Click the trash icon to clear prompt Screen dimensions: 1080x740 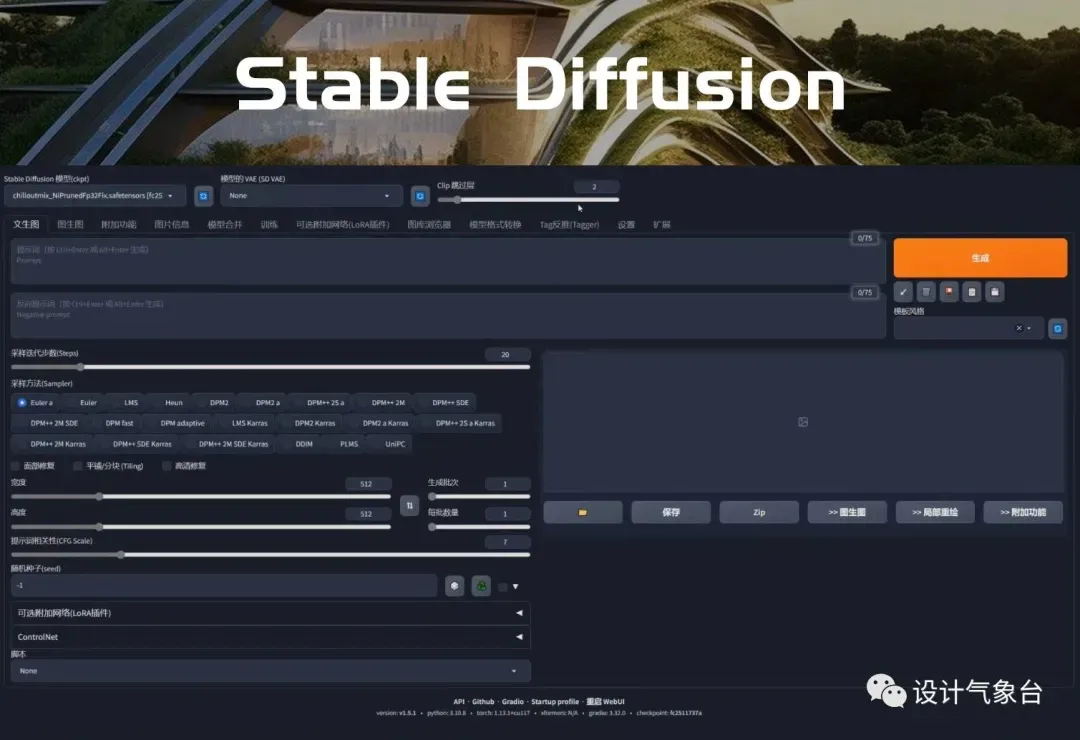pos(926,292)
